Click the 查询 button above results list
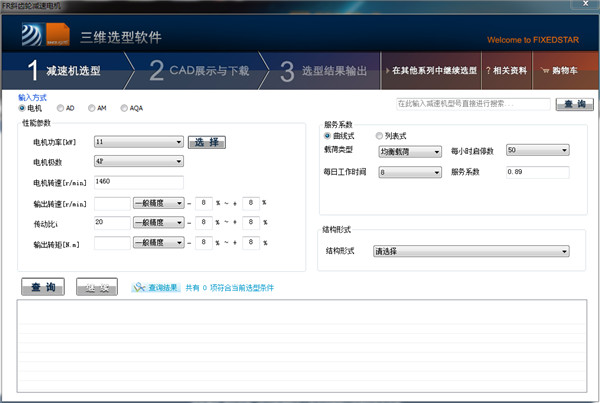Image resolution: width=600 pixels, height=403 pixels. [43, 287]
